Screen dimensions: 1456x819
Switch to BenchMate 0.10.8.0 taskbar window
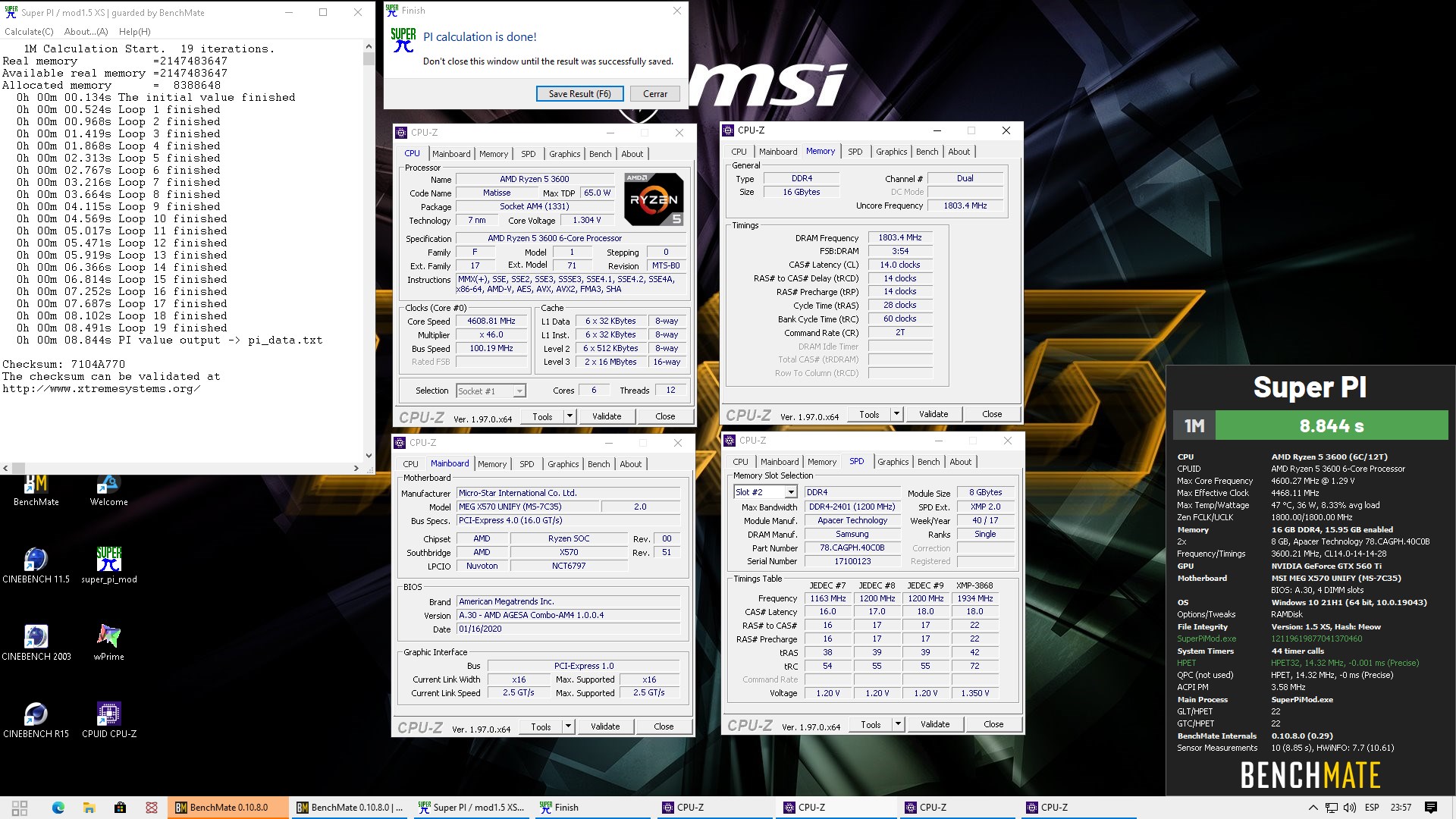[228, 808]
